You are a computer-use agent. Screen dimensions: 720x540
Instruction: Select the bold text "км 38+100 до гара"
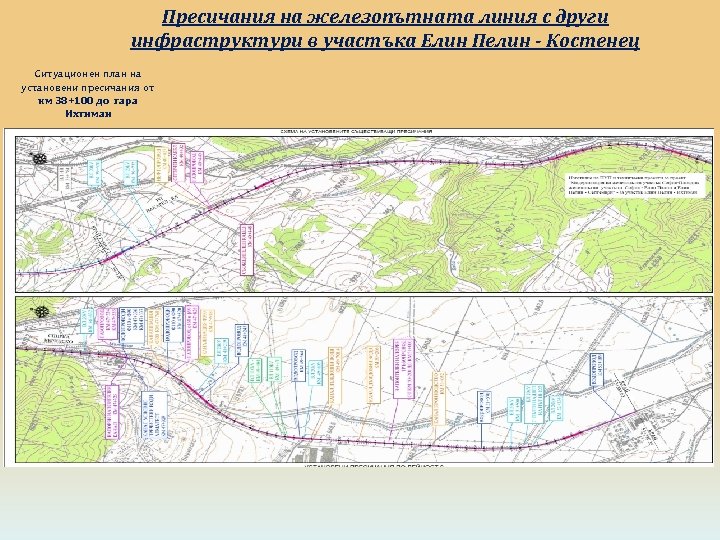(88, 101)
